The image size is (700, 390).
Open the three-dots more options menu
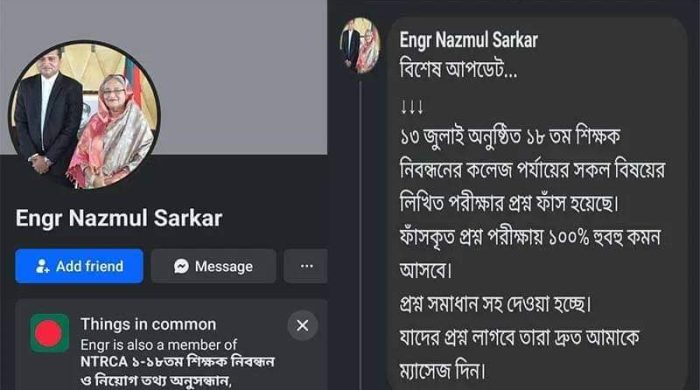[307, 266]
